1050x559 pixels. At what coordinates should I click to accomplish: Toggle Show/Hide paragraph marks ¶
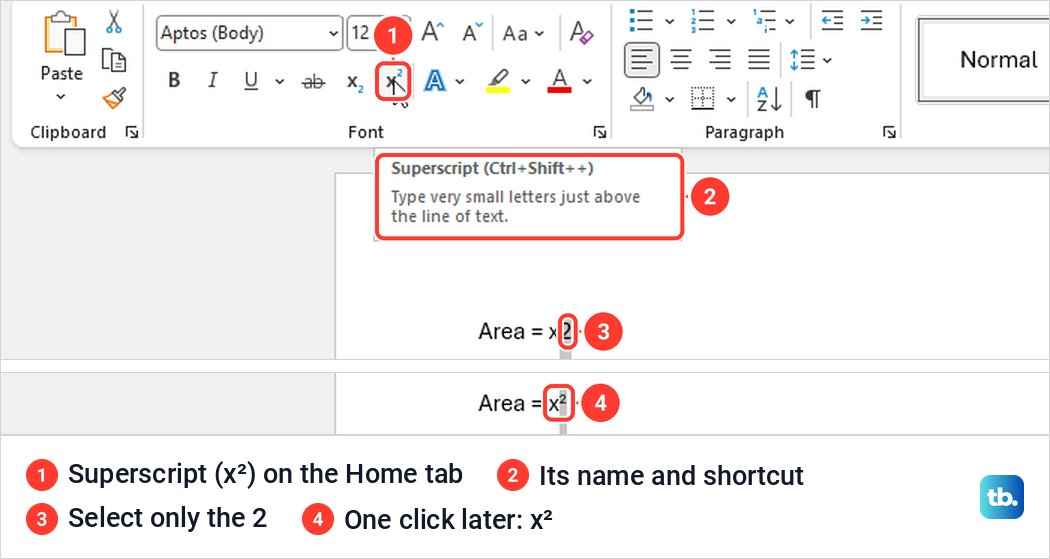point(812,99)
